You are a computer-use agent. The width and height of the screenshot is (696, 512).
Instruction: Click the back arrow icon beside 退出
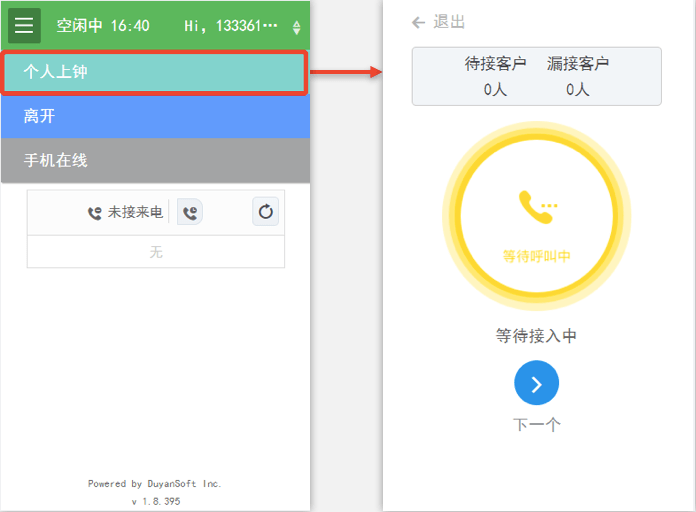click(x=418, y=23)
